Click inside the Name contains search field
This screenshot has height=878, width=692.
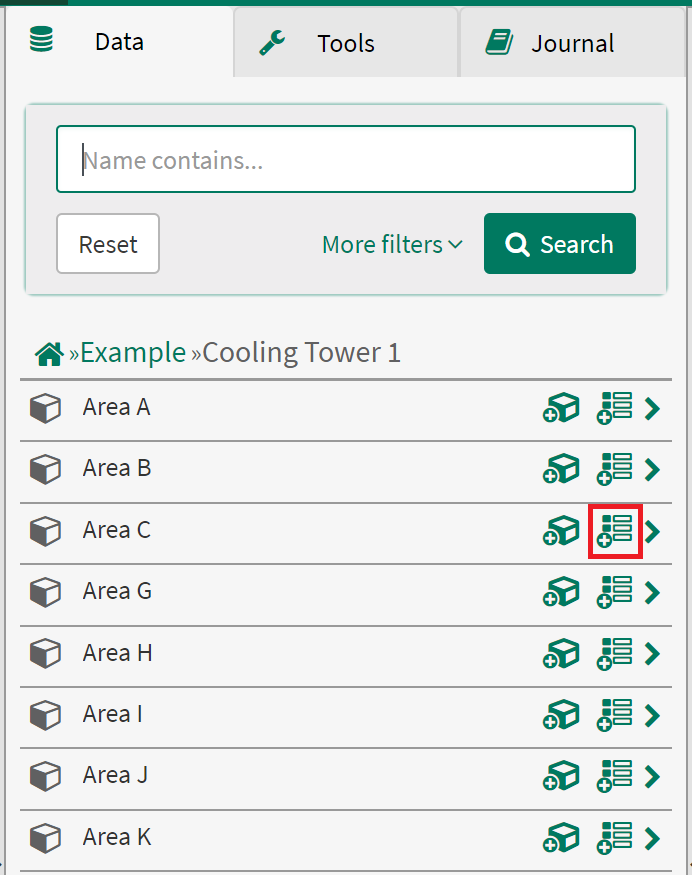pos(345,157)
